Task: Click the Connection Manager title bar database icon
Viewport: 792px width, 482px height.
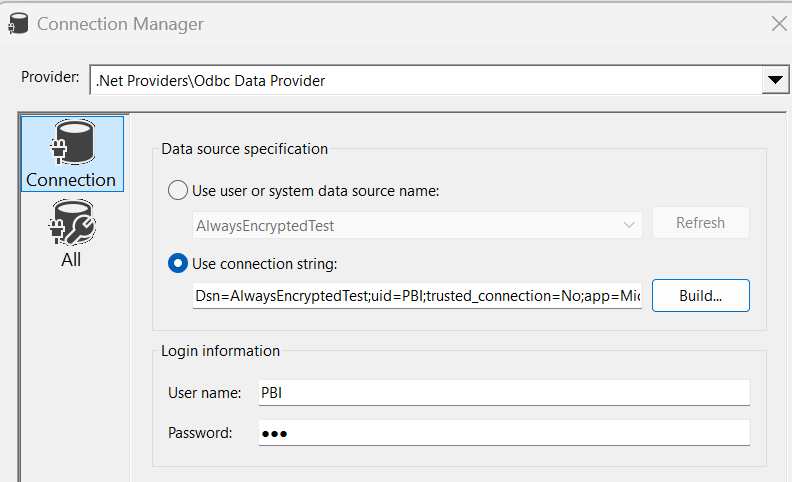Action: [x=17, y=23]
